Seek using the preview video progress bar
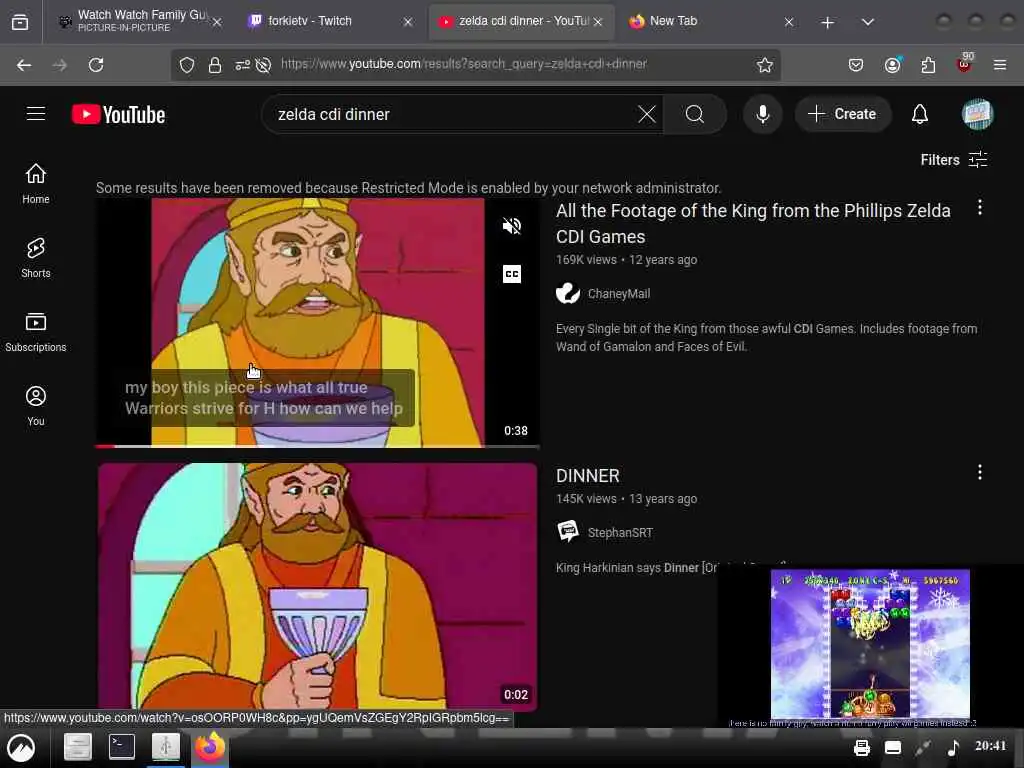Screen dimensions: 1024x768 (x=317, y=446)
